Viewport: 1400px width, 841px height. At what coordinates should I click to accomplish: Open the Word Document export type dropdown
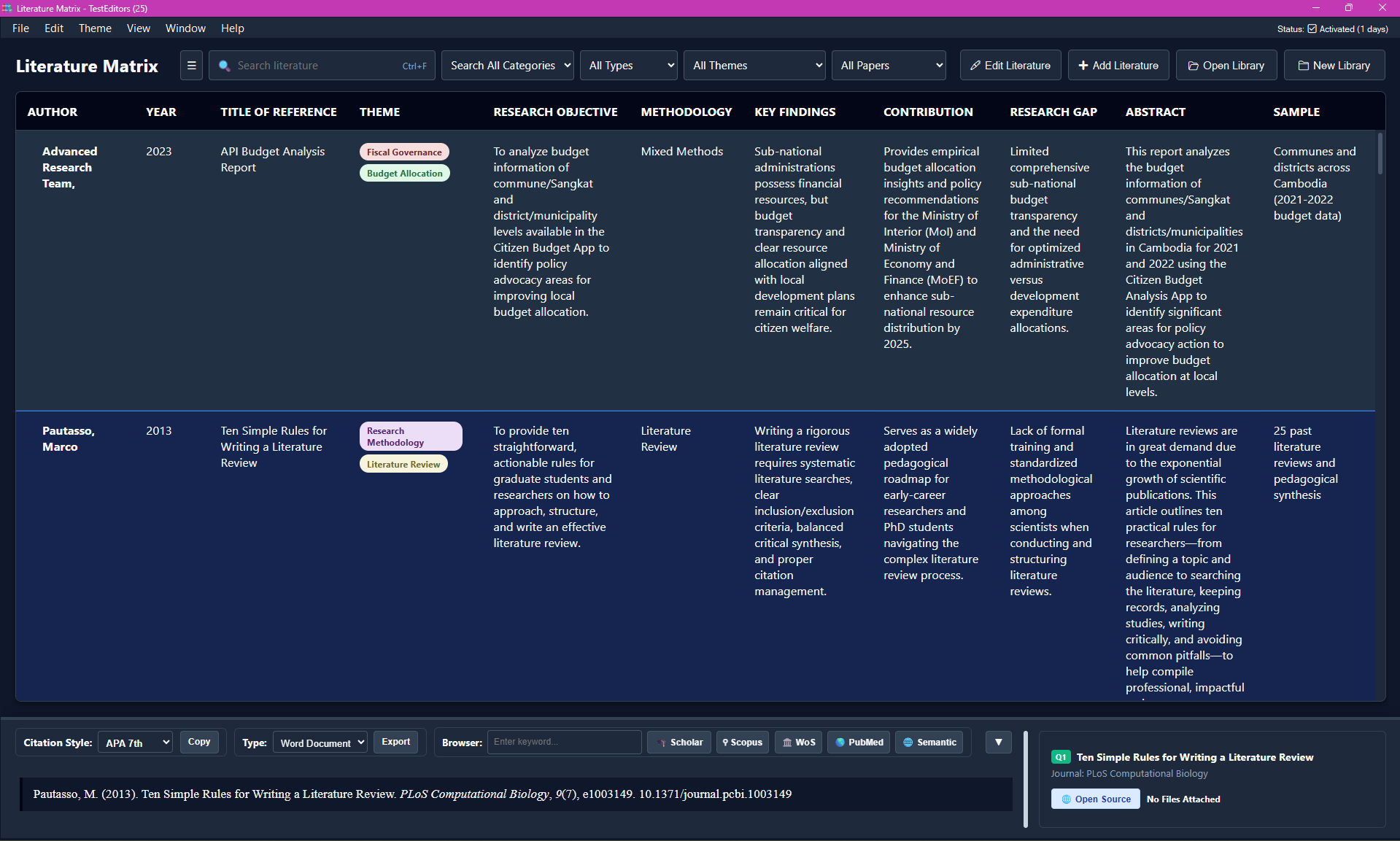pos(320,743)
